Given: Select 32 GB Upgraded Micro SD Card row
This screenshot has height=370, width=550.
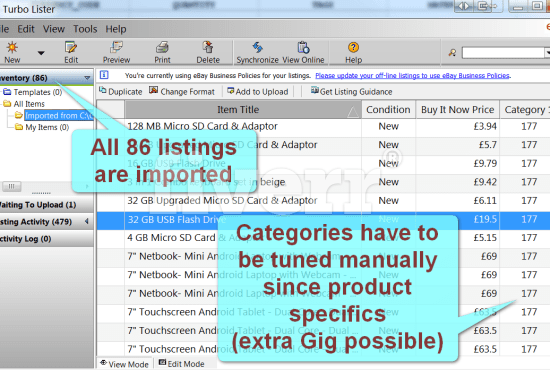Looking at the screenshot, I should [323, 201].
